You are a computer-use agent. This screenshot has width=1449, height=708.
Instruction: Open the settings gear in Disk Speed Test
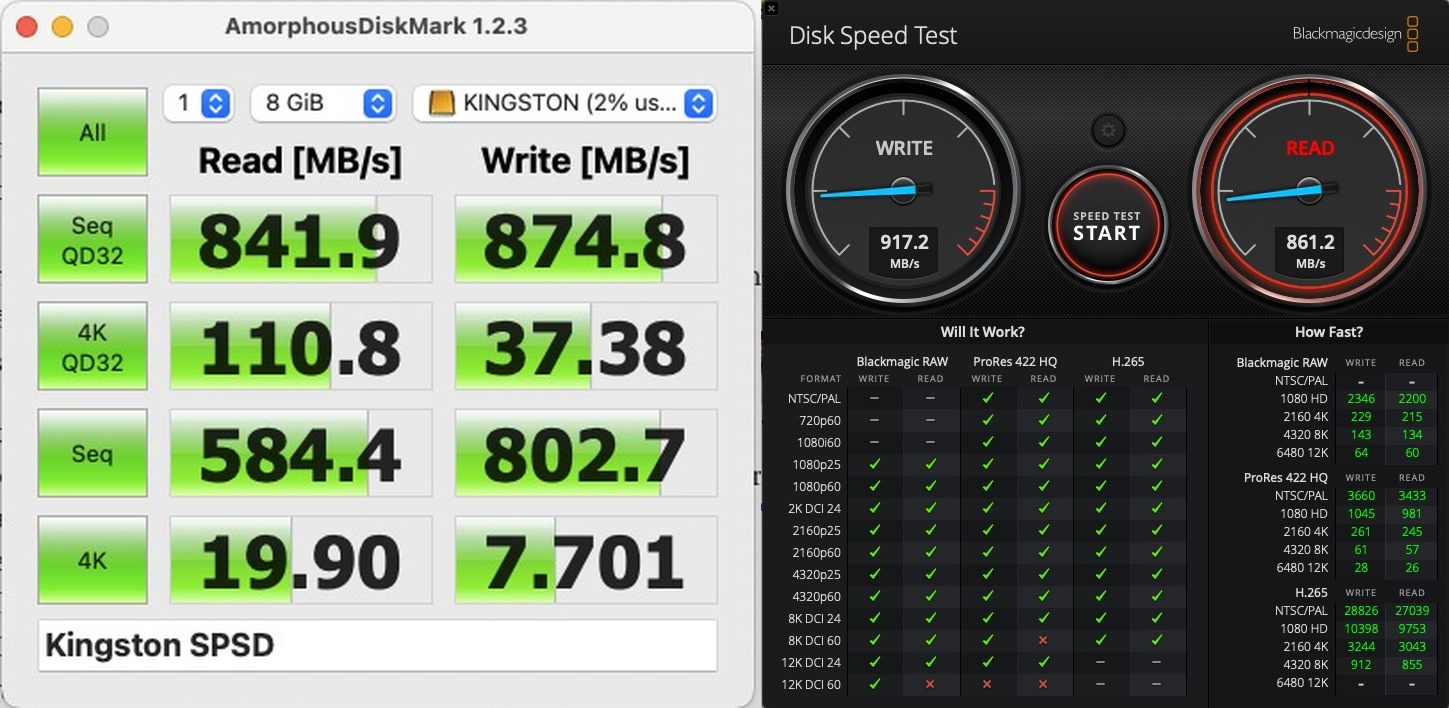click(1107, 131)
